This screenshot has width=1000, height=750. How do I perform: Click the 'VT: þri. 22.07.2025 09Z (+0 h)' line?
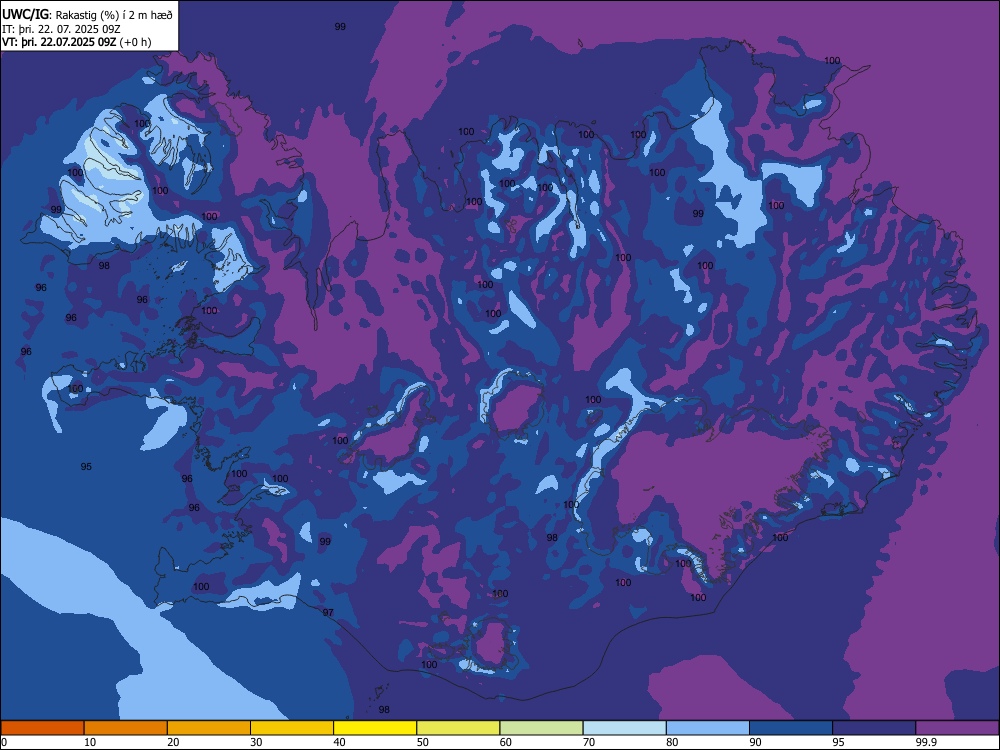(77, 42)
